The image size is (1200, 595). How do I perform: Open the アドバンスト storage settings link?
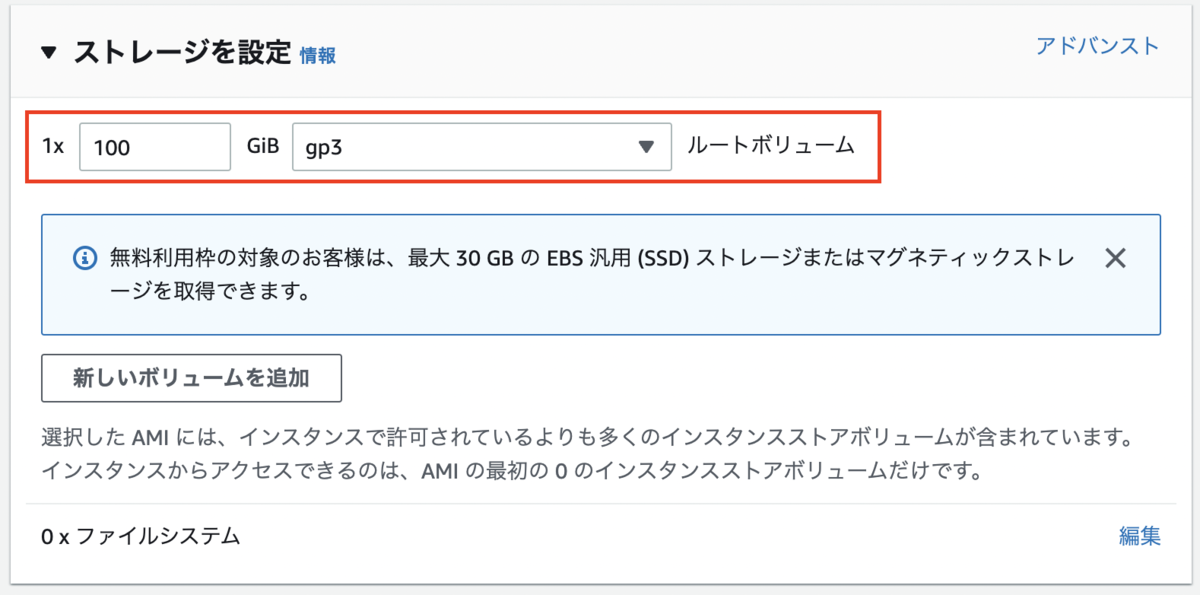pos(1097,46)
